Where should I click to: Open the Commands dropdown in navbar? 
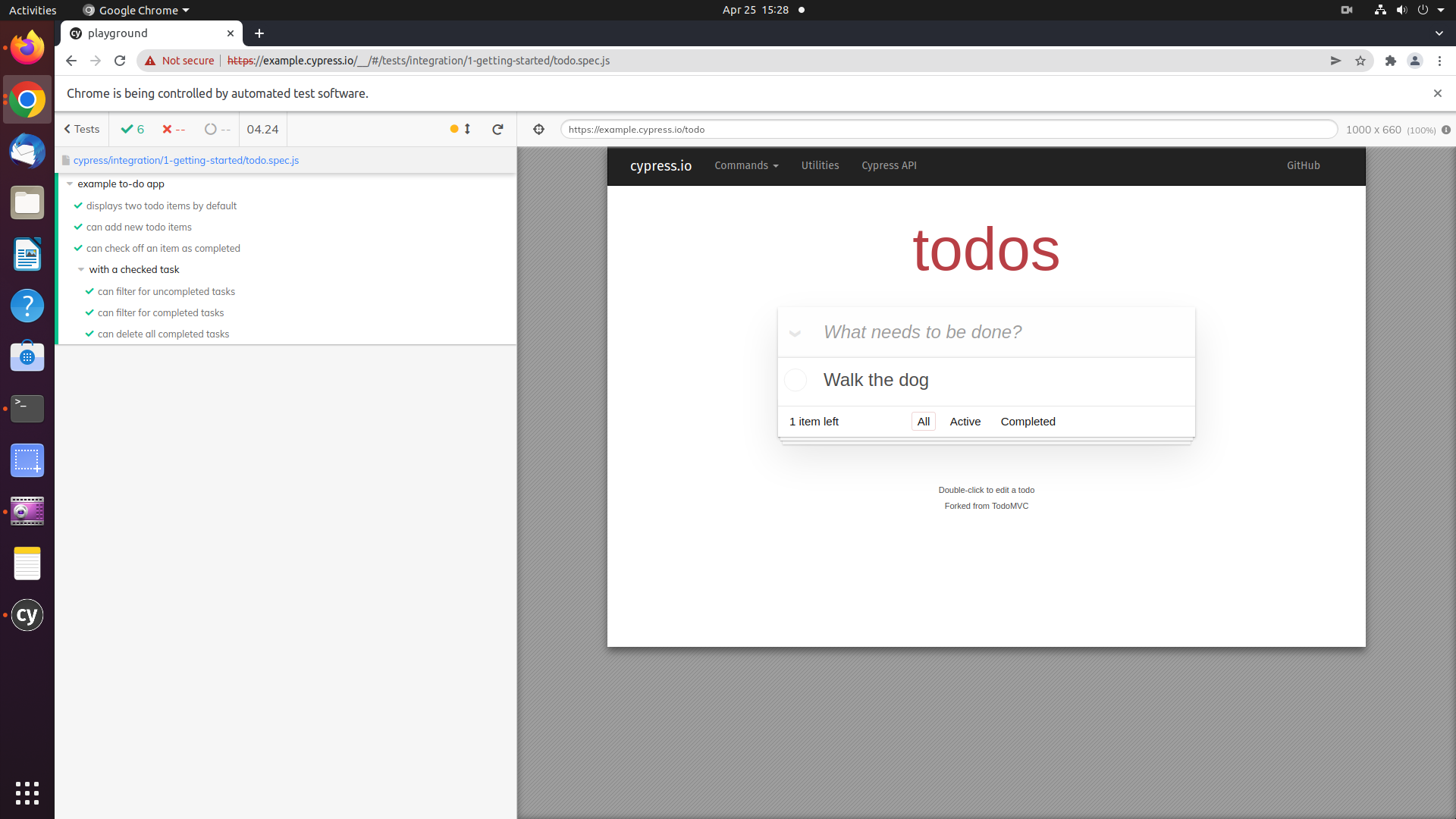coord(746,165)
